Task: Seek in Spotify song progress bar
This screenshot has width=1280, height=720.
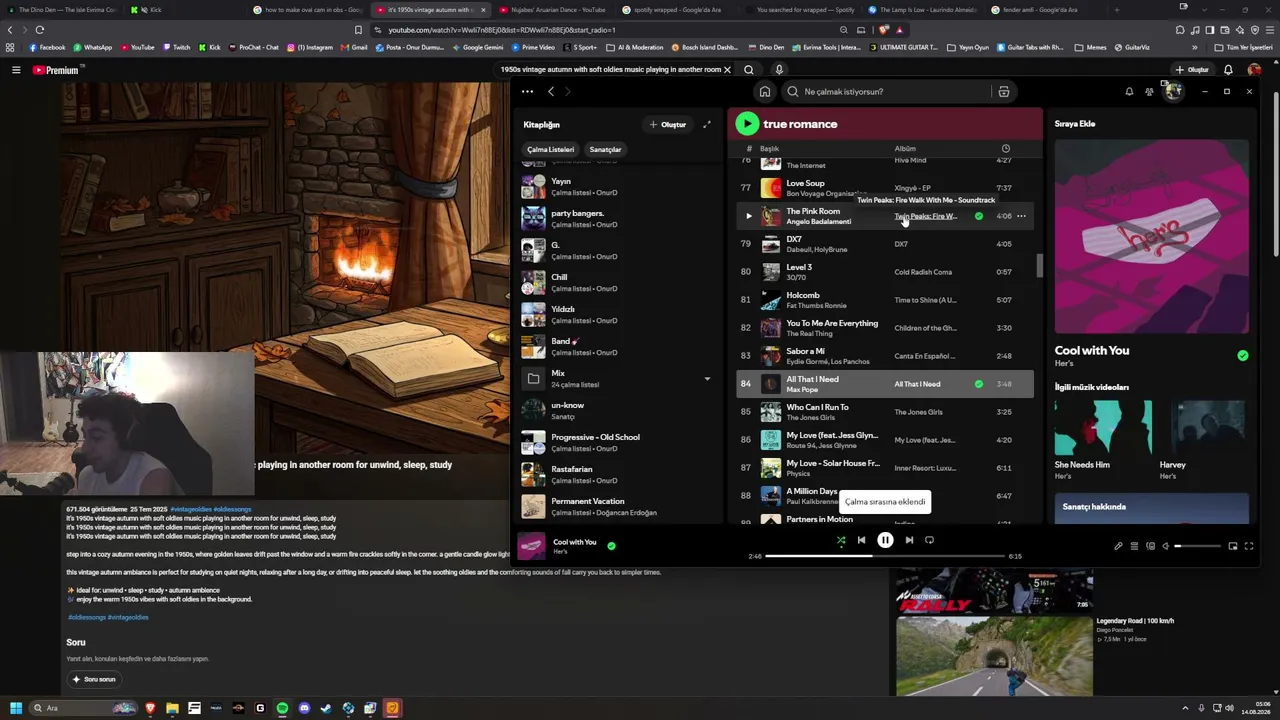Action: 885,556
